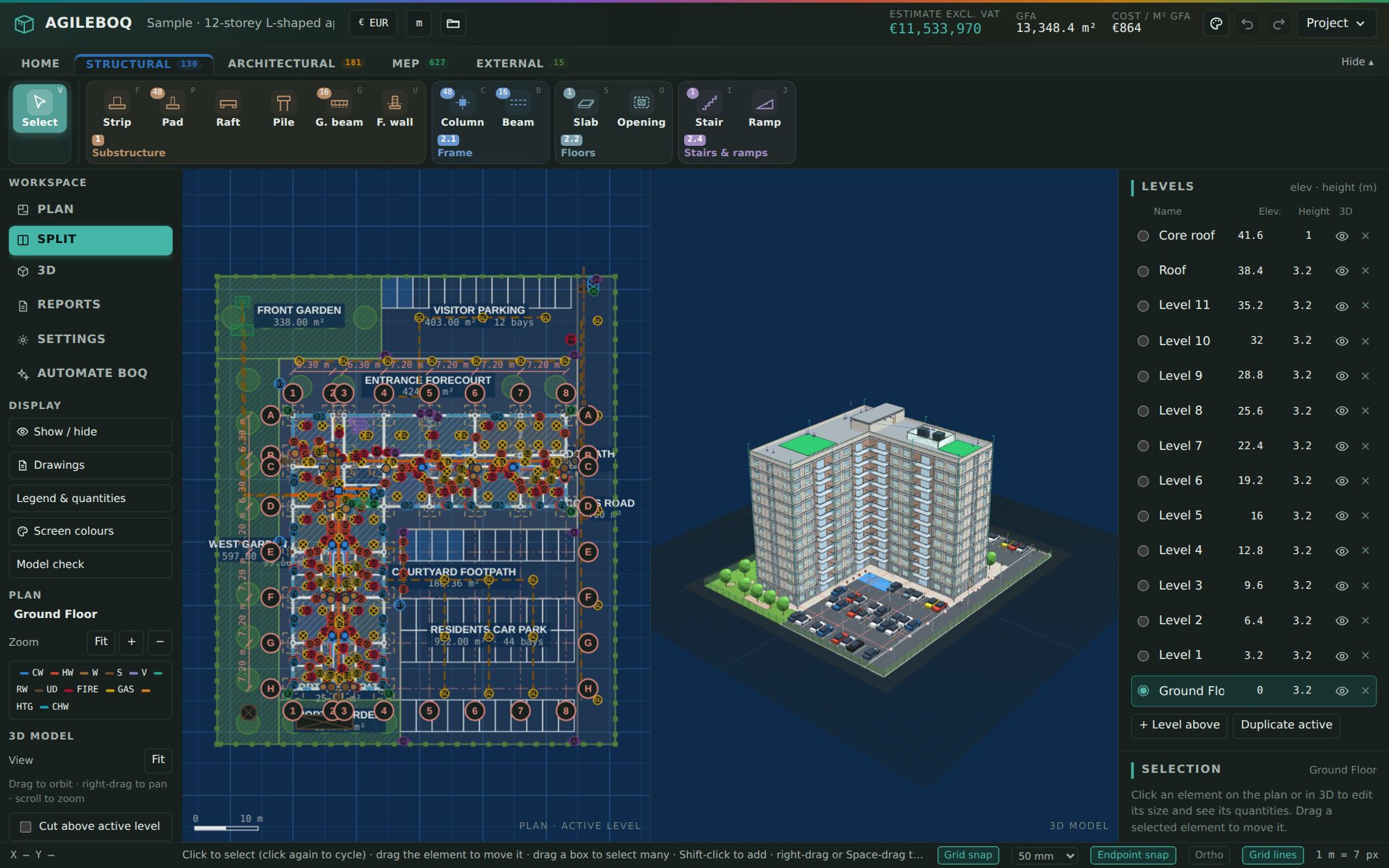Hide Roof level in 3D
This screenshot has height=868, width=1389.
coord(1342,271)
